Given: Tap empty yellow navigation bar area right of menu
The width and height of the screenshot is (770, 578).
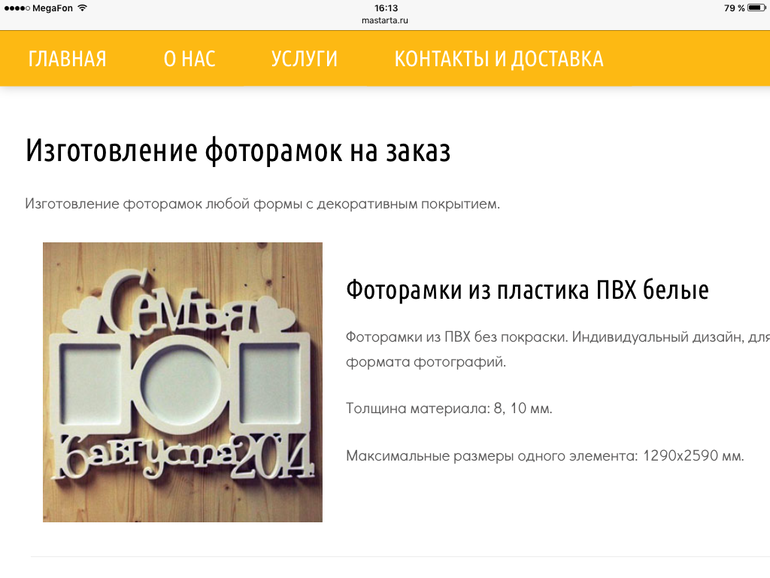Looking at the screenshot, I should click(x=690, y=59).
